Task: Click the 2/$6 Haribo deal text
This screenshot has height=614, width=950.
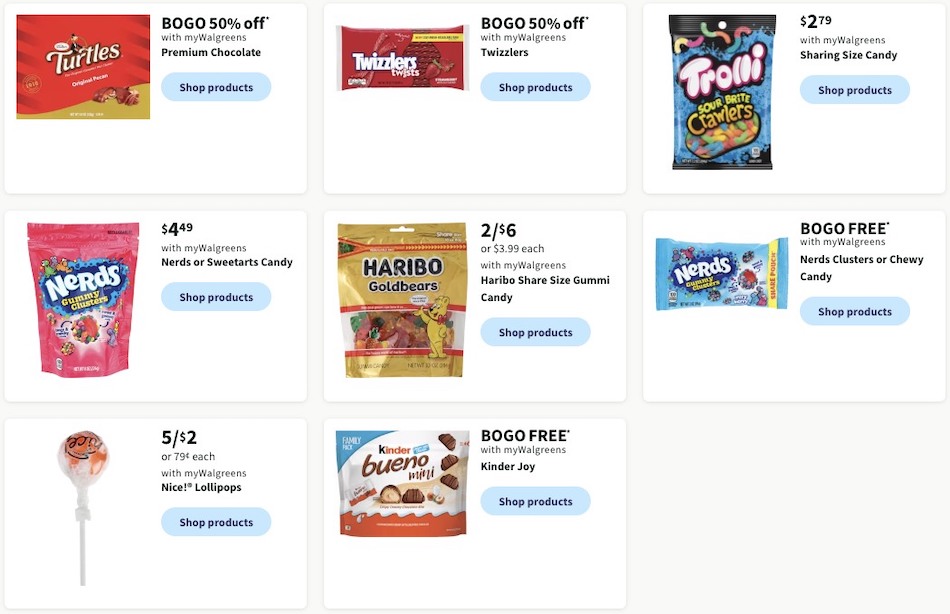Action: coord(500,230)
